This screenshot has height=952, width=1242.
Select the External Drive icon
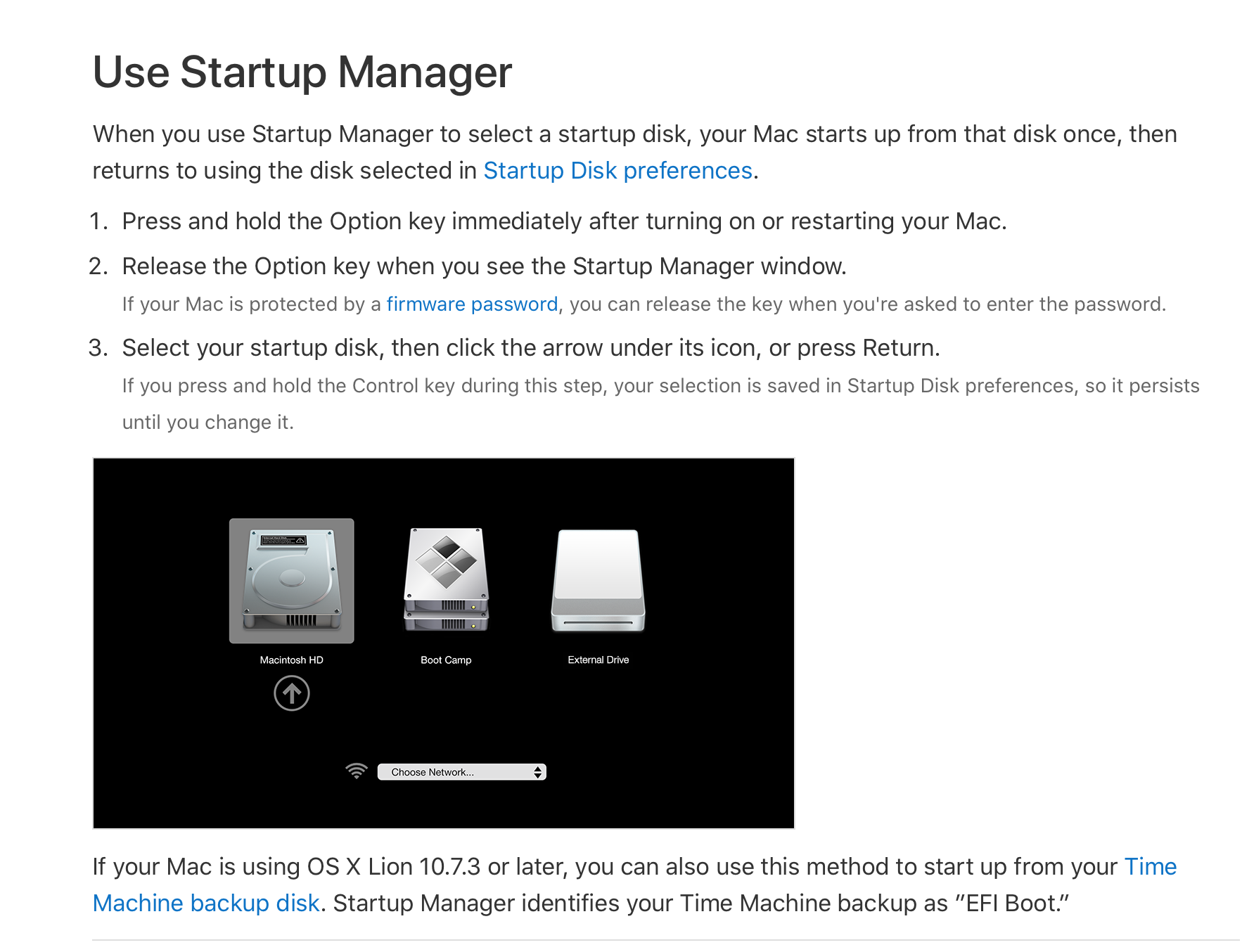coord(598,581)
